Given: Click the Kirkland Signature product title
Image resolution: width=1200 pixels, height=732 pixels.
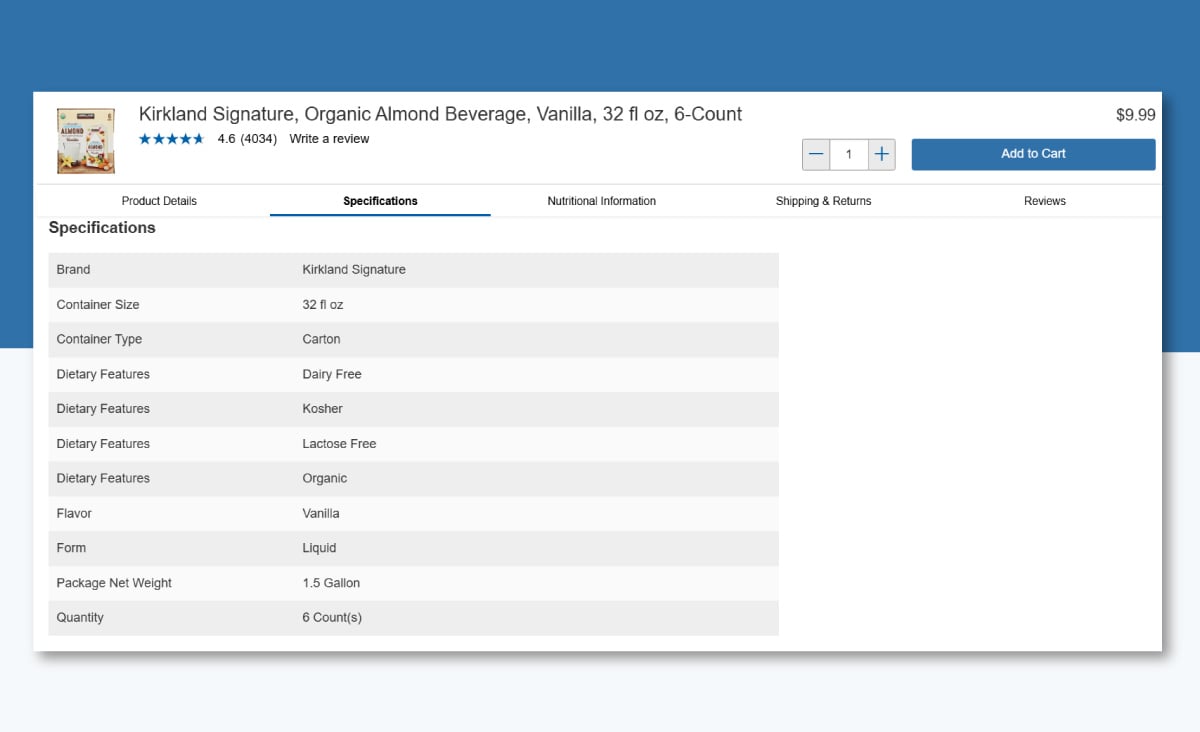Looking at the screenshot, I should point(440,114).
